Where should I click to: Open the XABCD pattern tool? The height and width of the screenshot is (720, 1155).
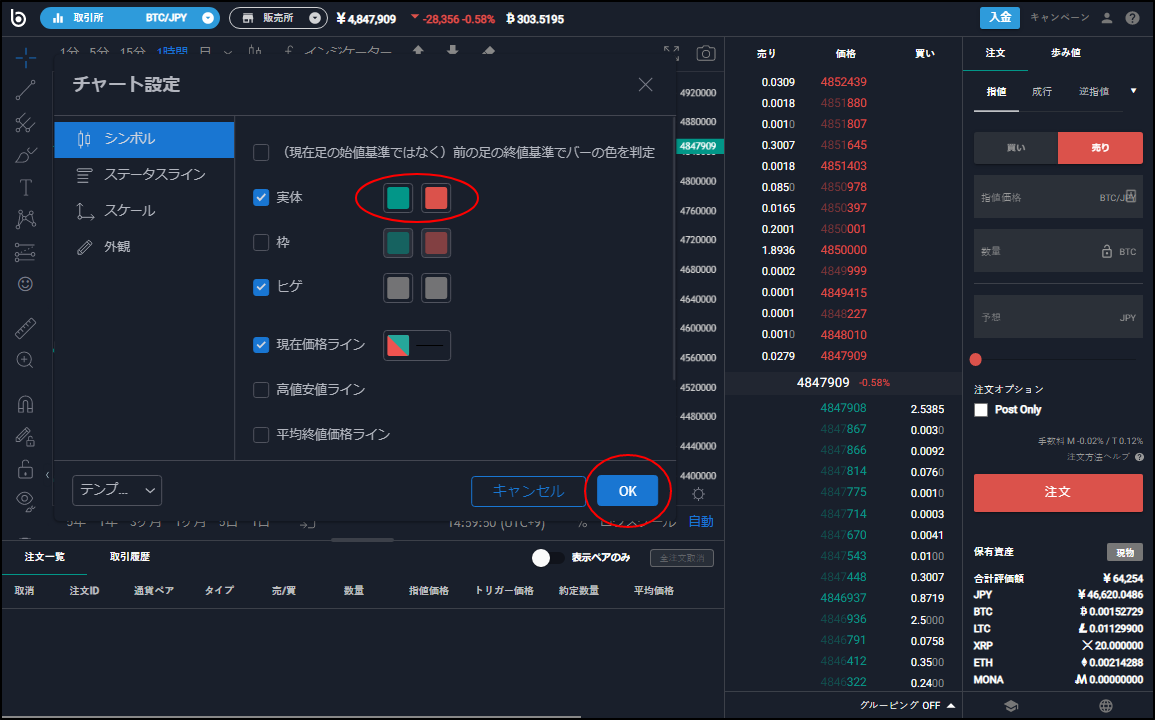pos(25,220)
